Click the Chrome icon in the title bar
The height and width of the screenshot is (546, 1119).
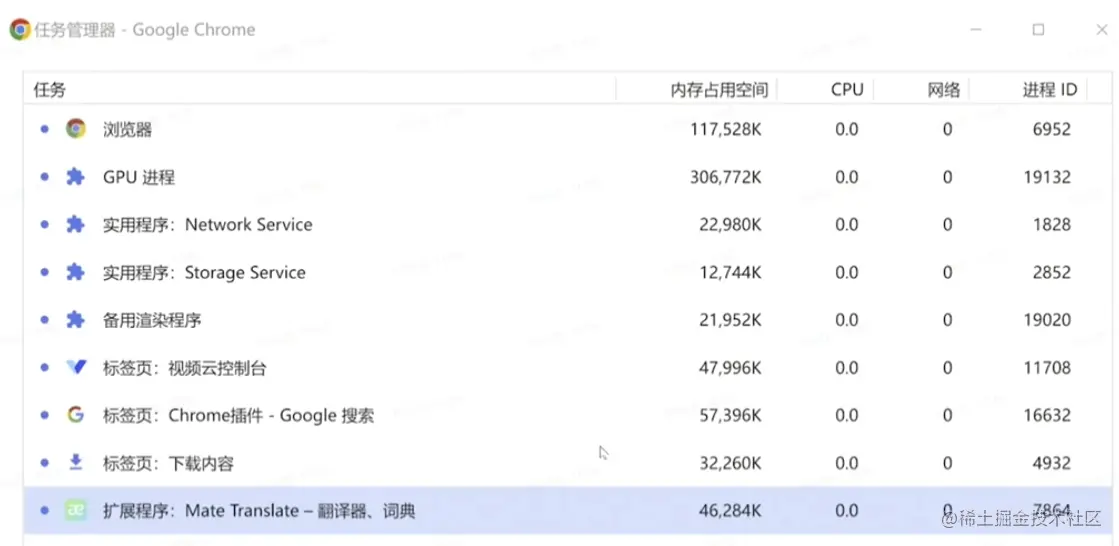click(20, 30)
